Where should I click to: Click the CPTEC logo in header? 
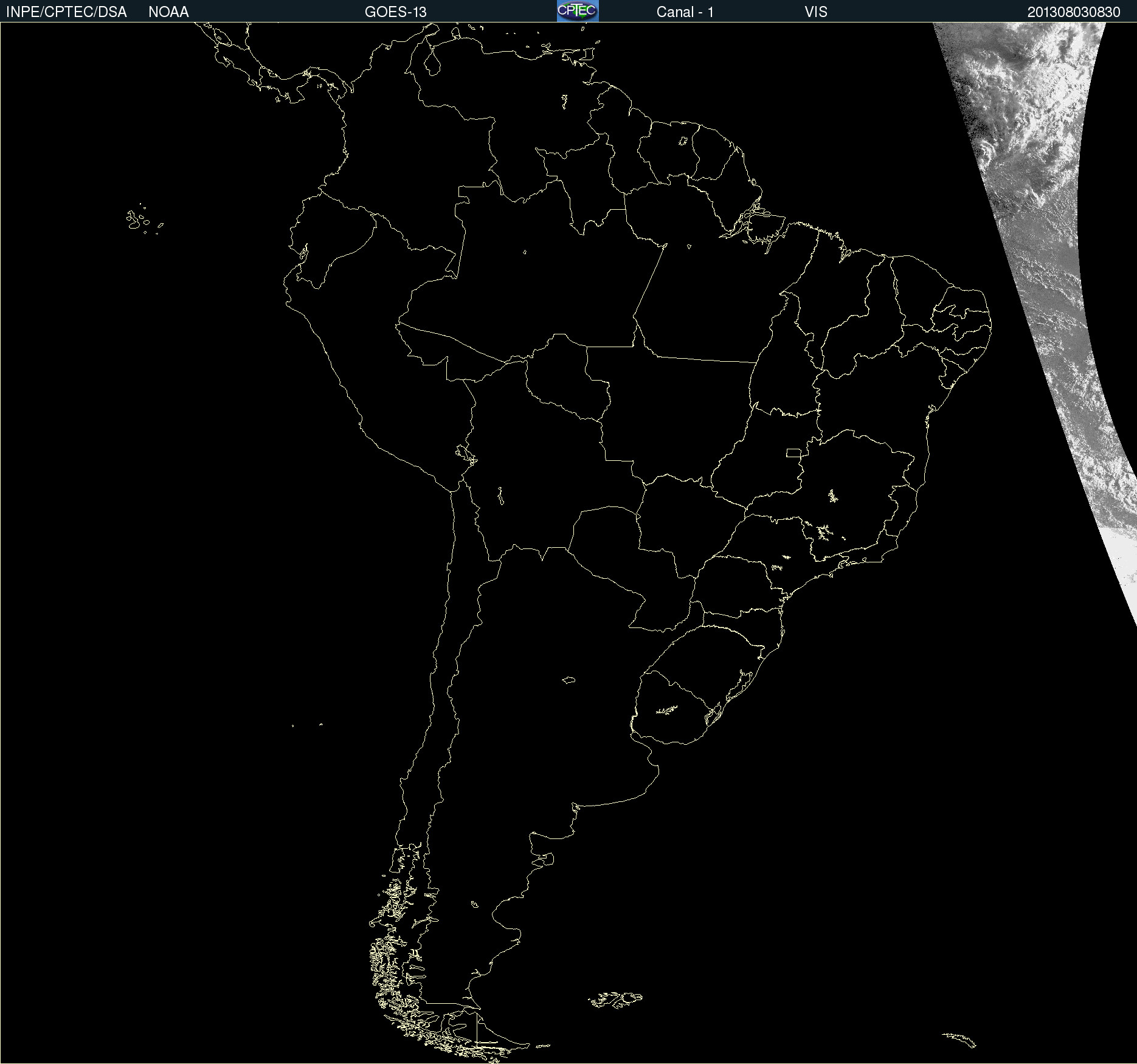pos(578,11)
